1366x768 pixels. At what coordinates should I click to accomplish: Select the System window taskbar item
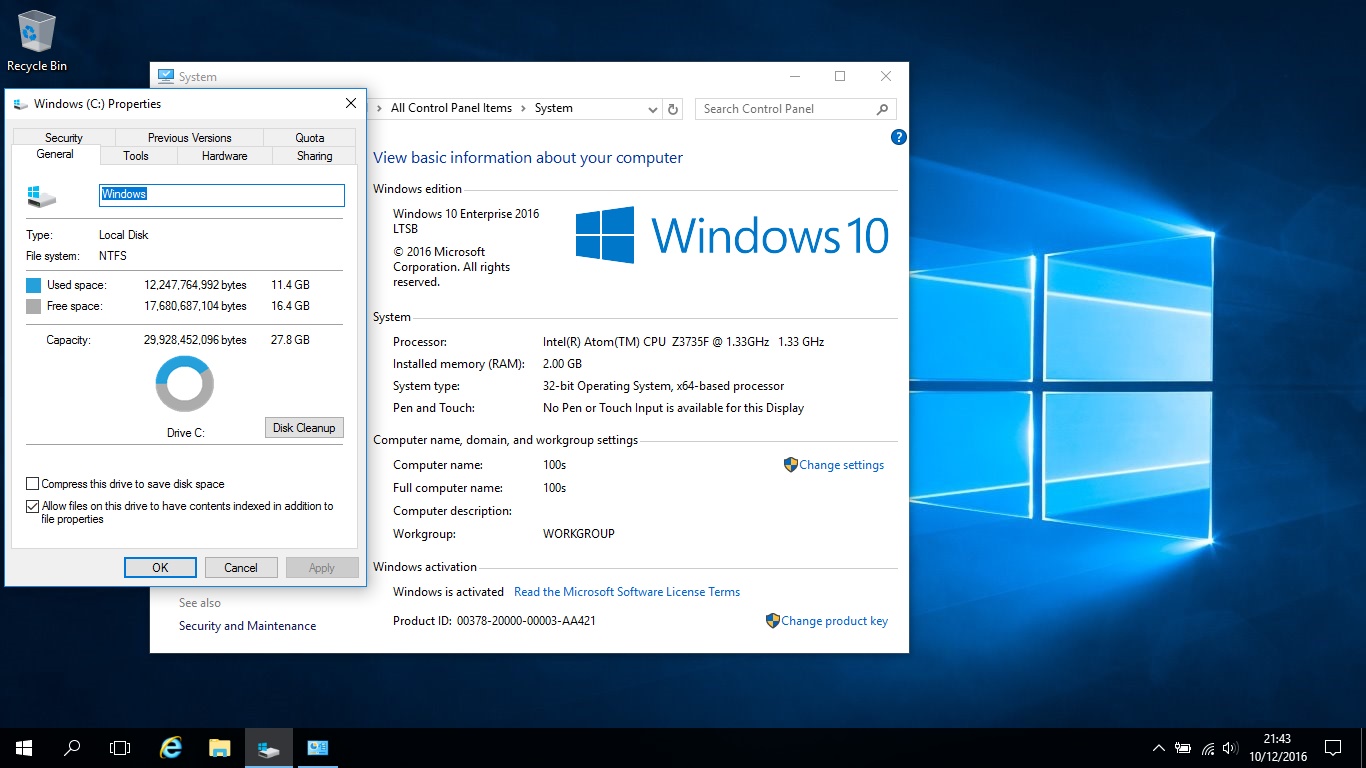tap(318, 748)
